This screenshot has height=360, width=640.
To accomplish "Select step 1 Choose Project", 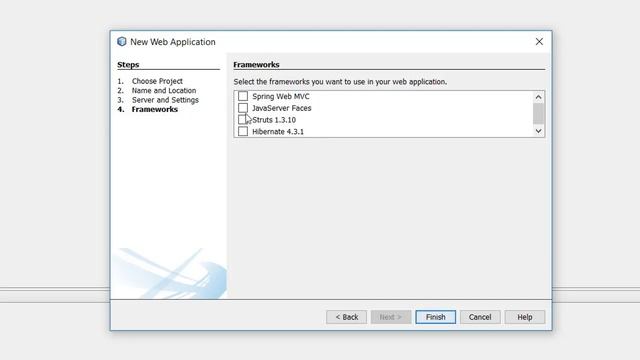I will [x=157, y=81].
